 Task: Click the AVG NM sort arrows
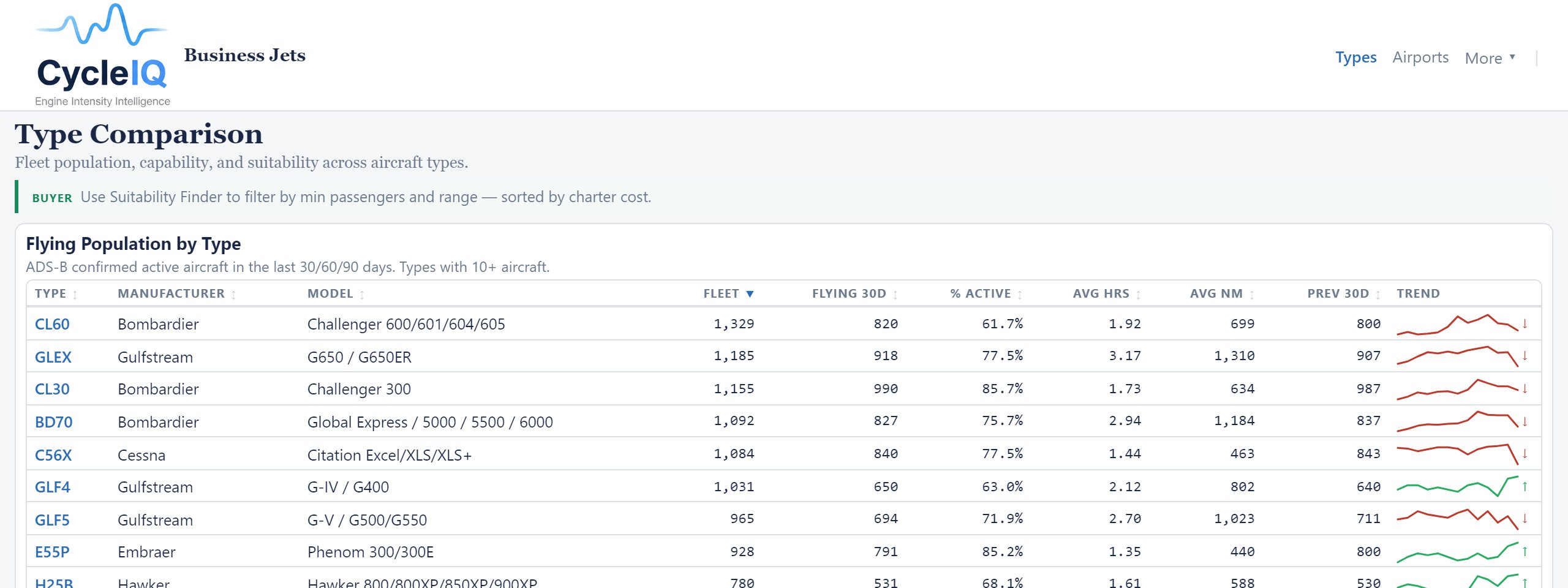[1252, 295]
